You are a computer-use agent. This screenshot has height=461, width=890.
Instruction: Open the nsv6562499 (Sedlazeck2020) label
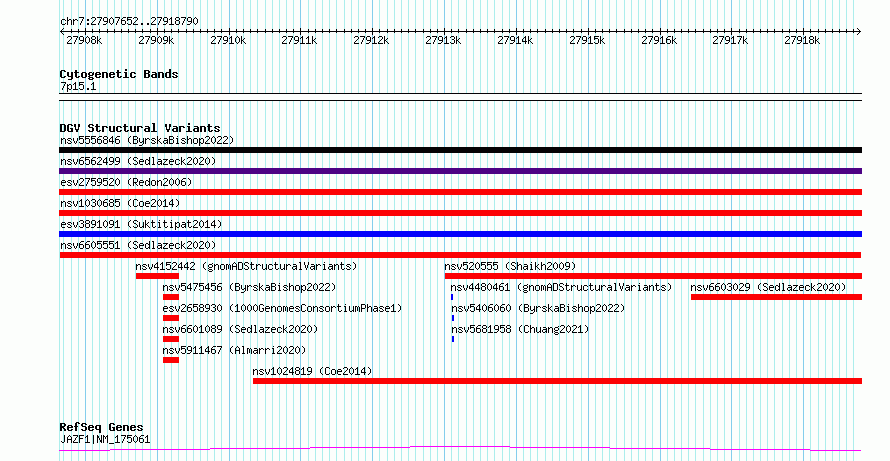pos(138,161)
